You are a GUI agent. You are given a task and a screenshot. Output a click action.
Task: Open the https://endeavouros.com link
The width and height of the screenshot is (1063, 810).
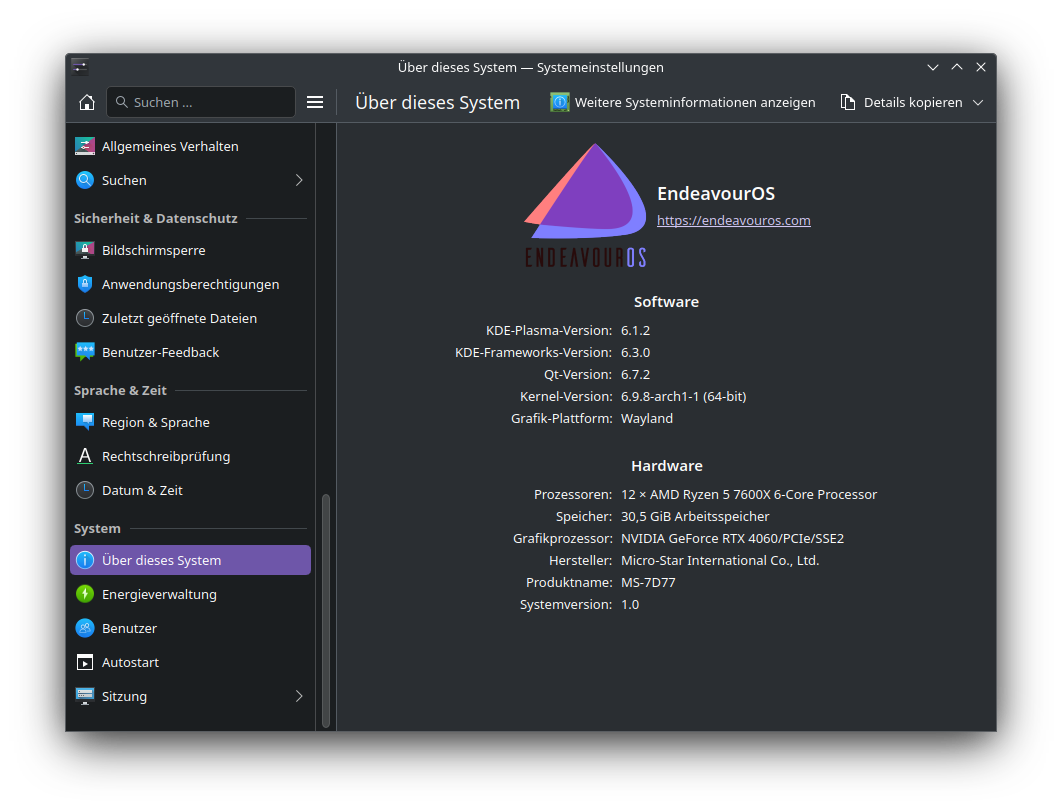tap(734, 220)
